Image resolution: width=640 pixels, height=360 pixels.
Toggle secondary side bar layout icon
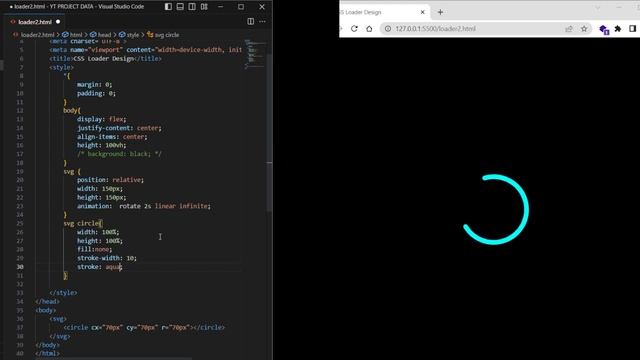[192, 7]
